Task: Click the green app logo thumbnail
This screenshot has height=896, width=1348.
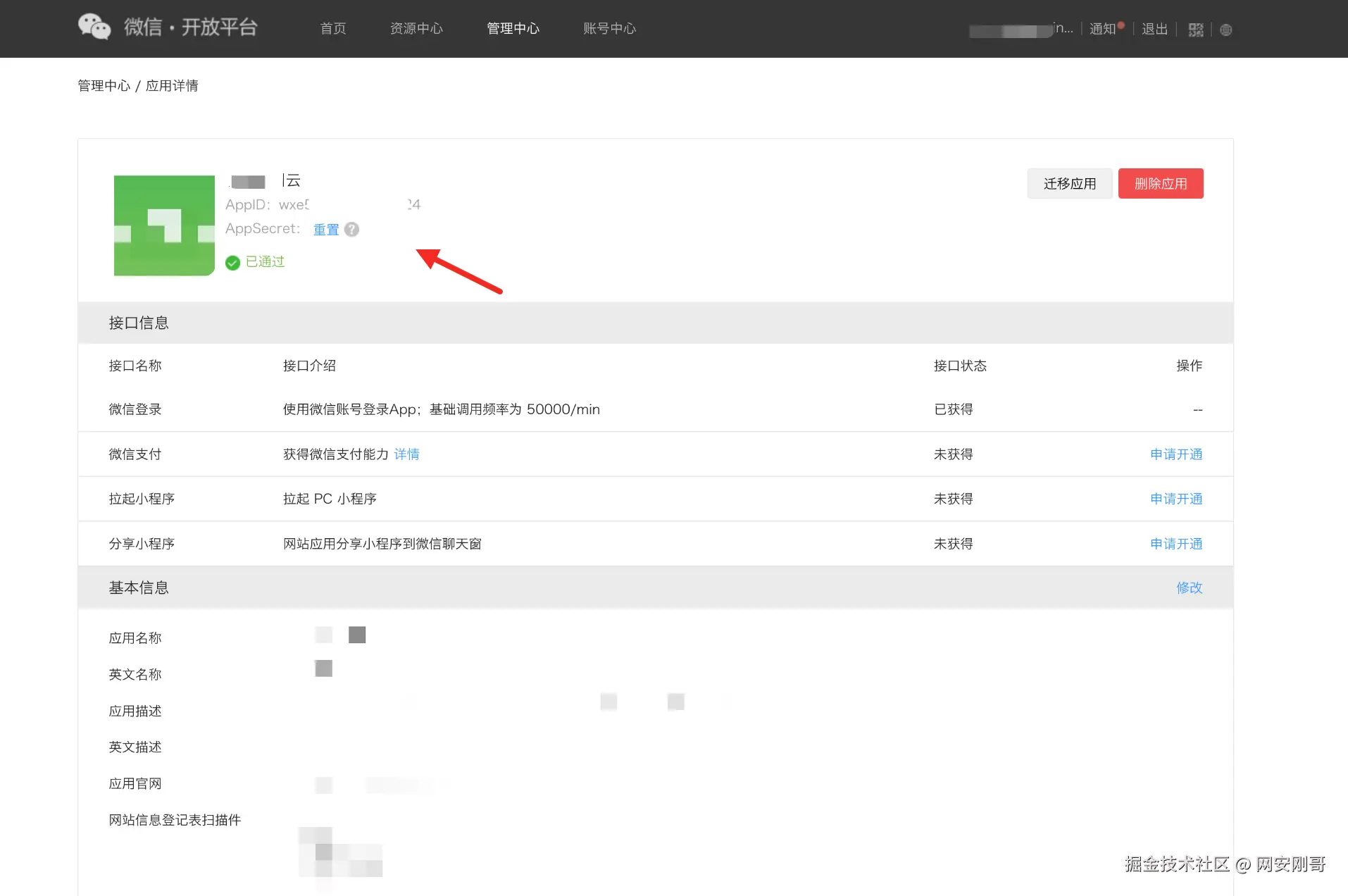Action: [x=164, y=225]
